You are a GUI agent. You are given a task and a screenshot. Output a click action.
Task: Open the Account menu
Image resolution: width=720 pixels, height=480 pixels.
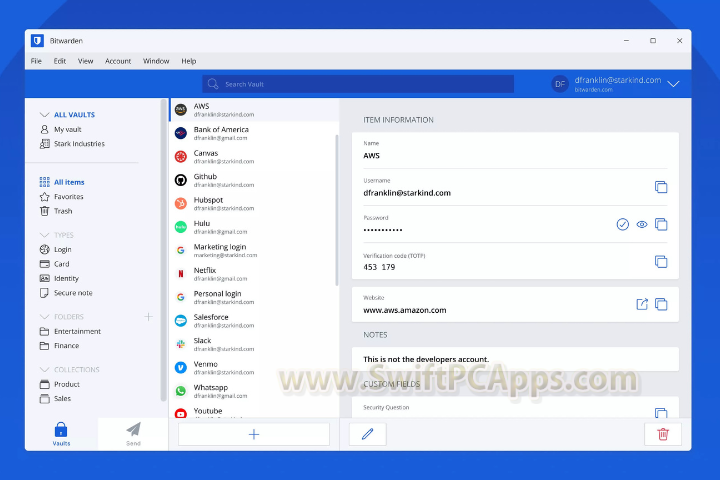[118, 61]
